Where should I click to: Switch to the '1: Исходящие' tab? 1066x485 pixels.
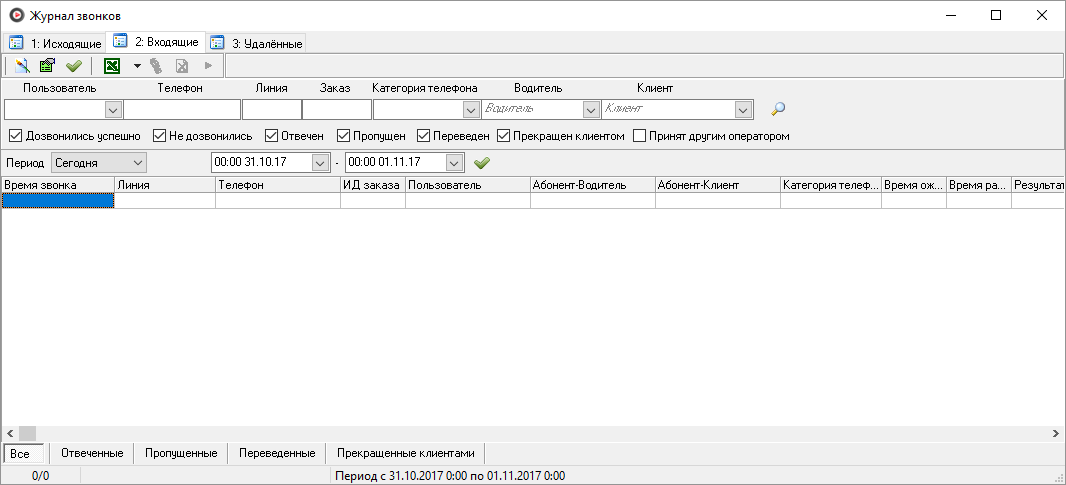click(56, 44)
